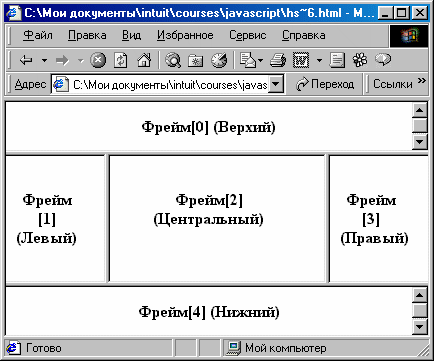Expand the Back button history dropdown arrow
The width and height of the screenshot is (435, 362).
tap(44, 61)
